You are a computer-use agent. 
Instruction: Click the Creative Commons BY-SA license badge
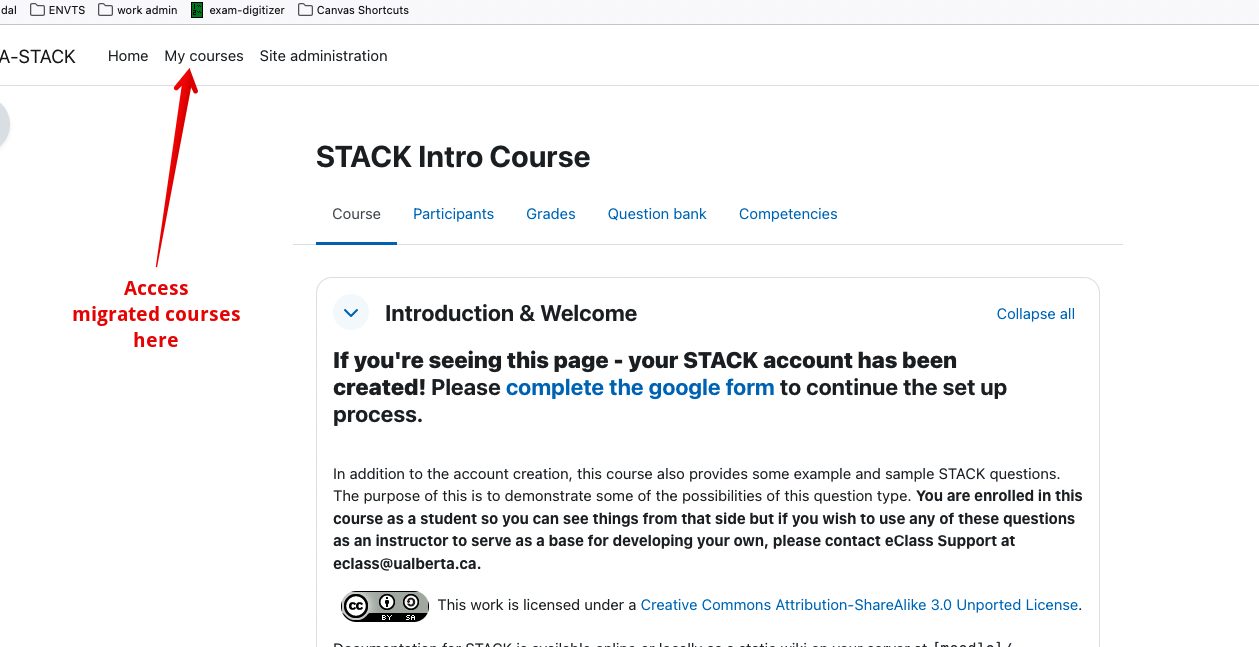tap(385, 606)
